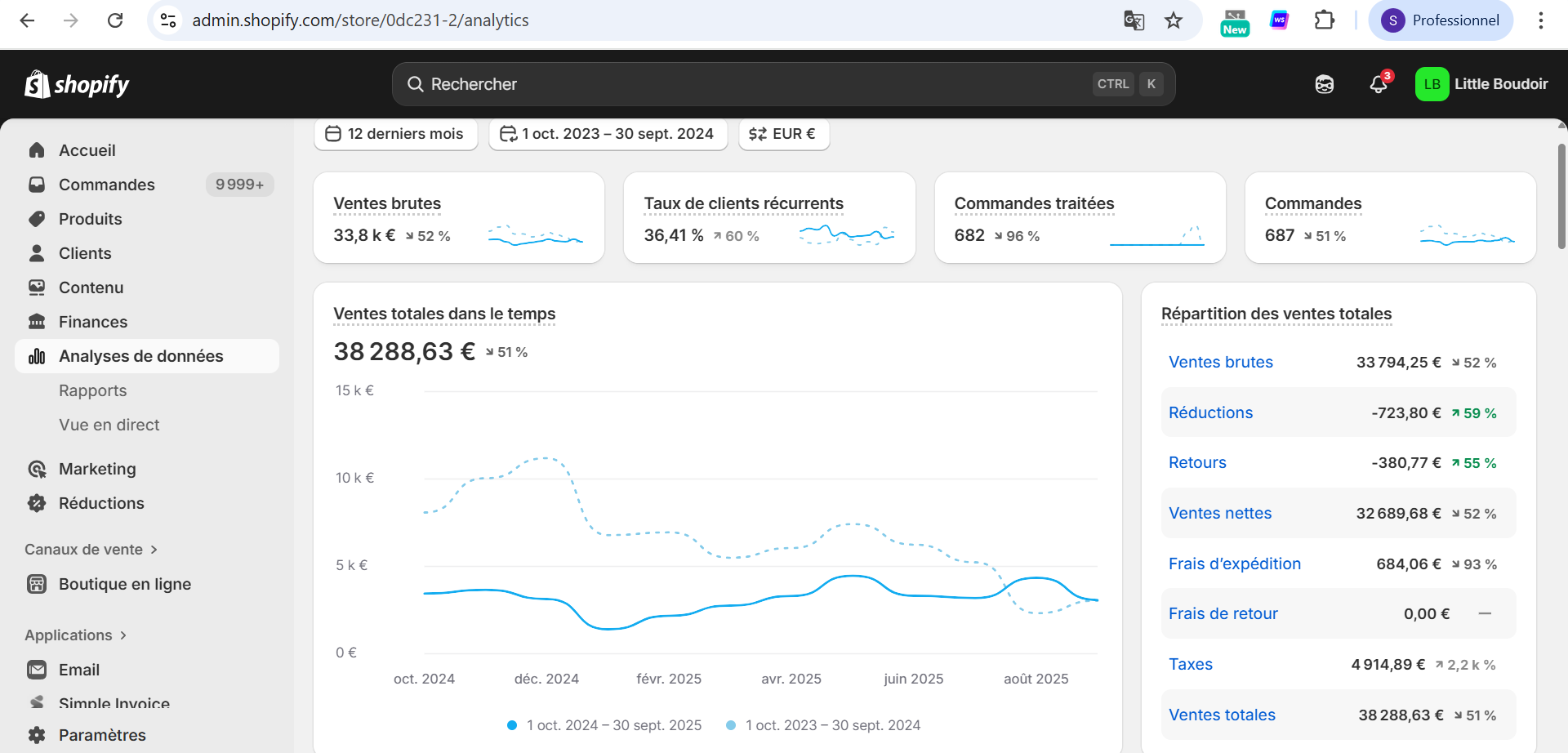1568x753 pixels.
Task: Open EUR € currency selector
Action: [784, 134]
